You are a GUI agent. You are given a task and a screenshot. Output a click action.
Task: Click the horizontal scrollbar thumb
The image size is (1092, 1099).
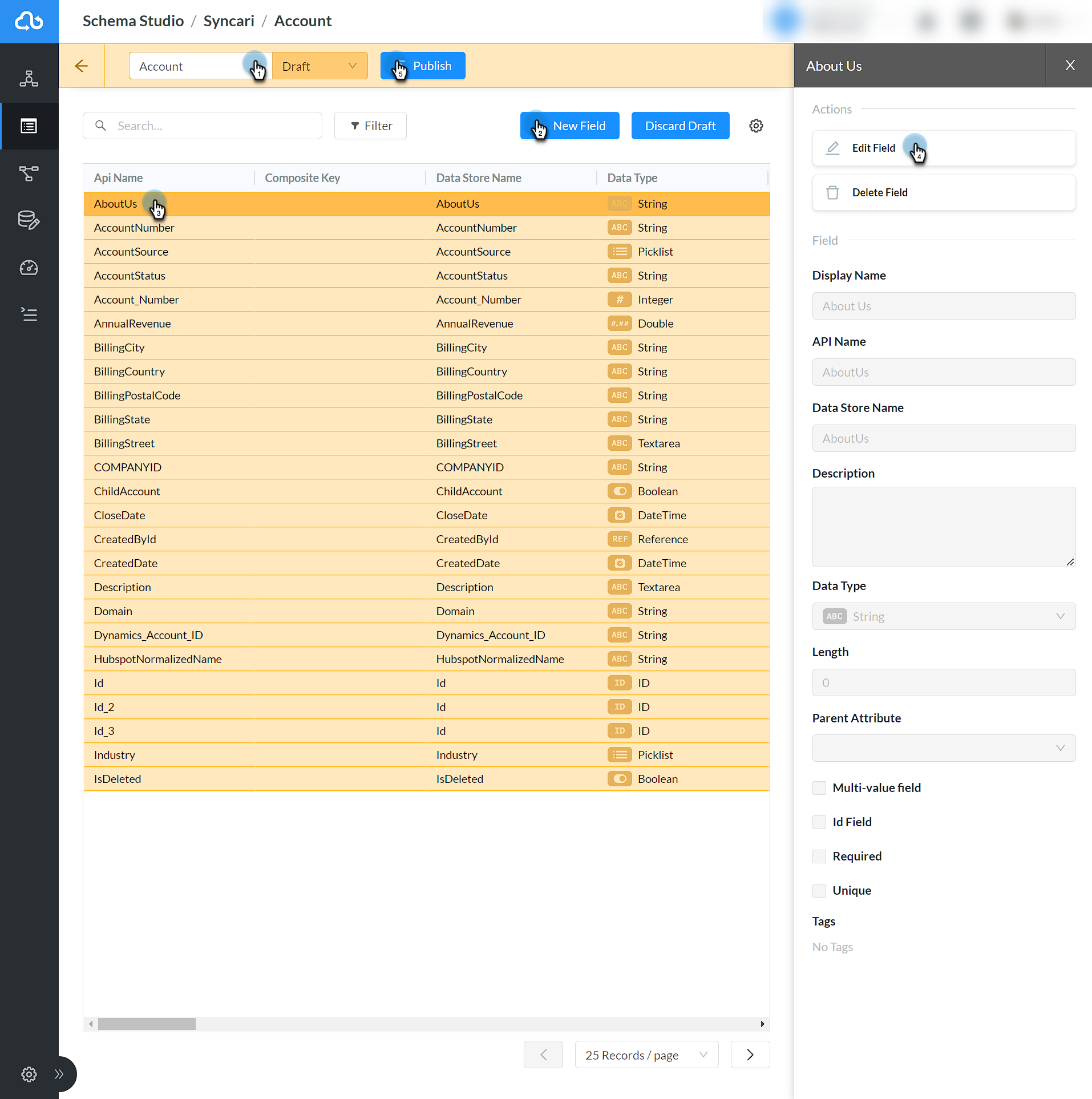click(147, 1024)
